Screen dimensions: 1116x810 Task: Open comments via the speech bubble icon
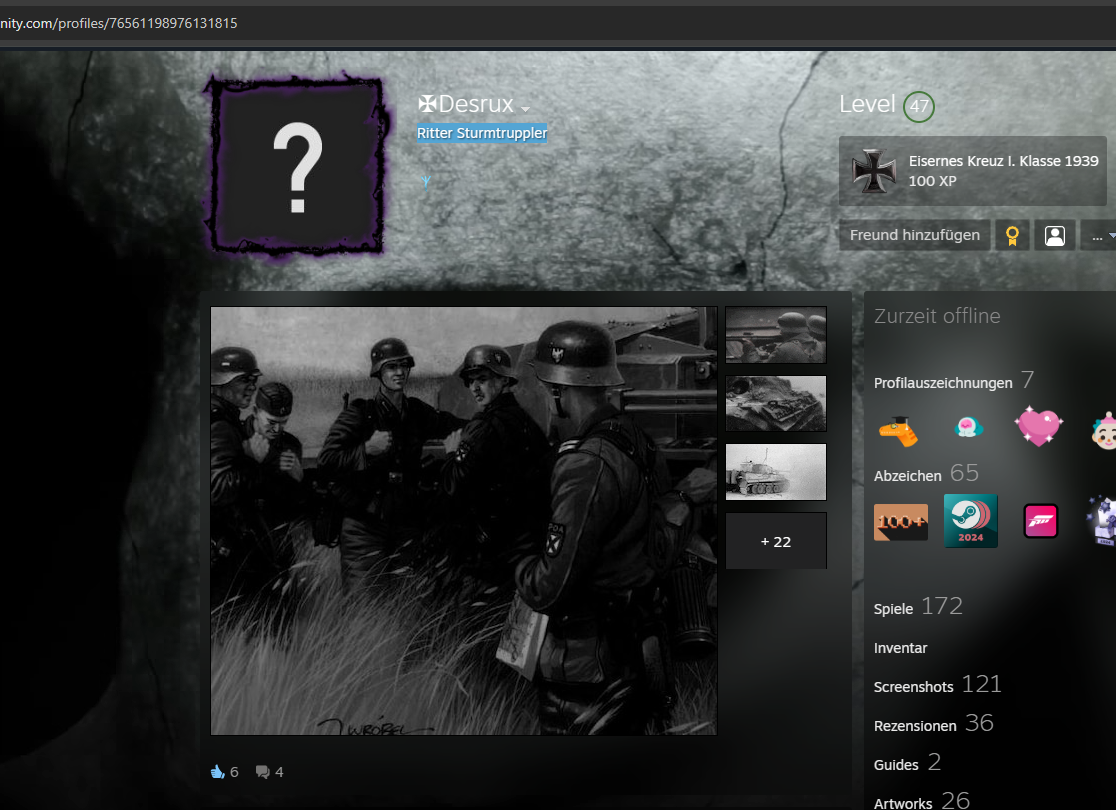262,771
